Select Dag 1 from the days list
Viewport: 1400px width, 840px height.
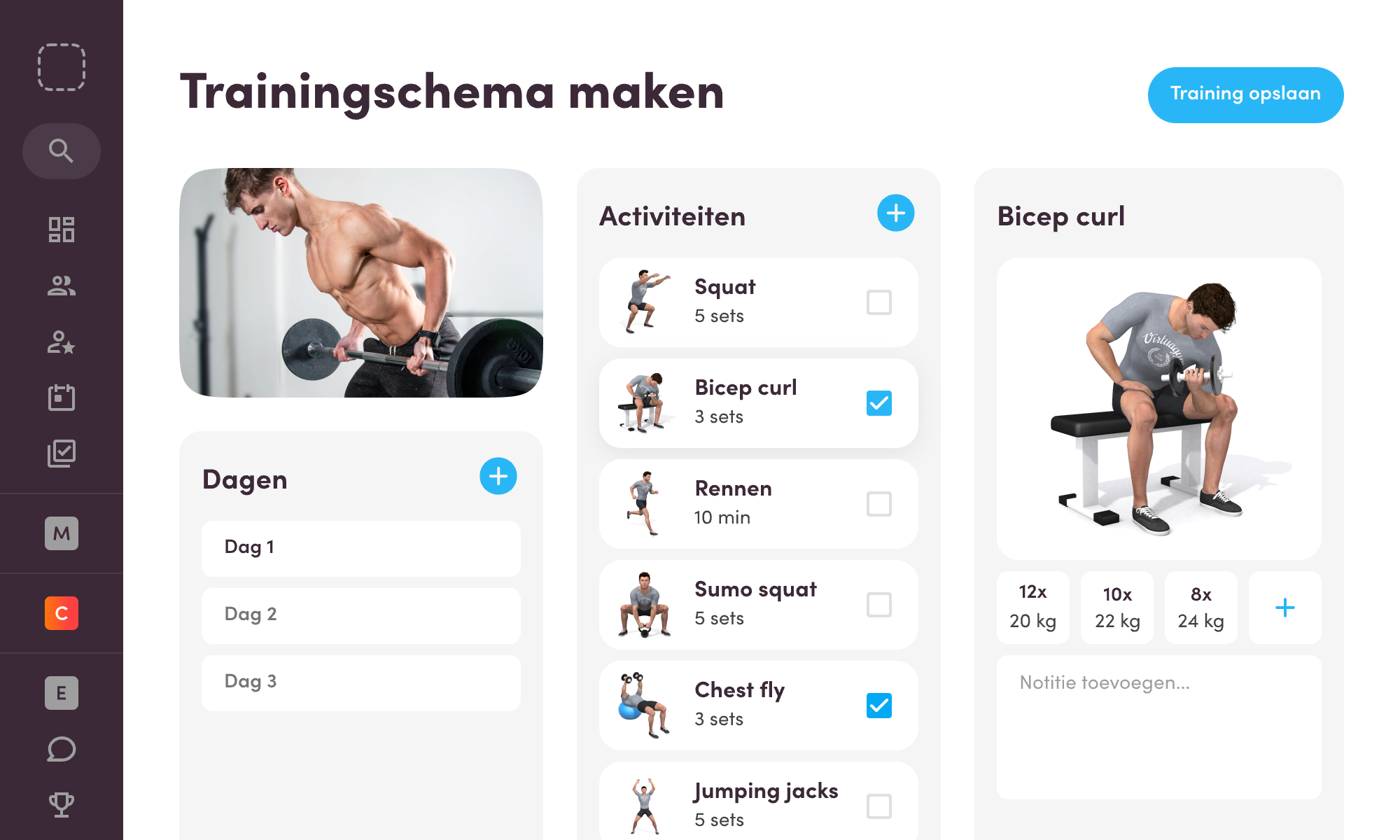[363, 546]
